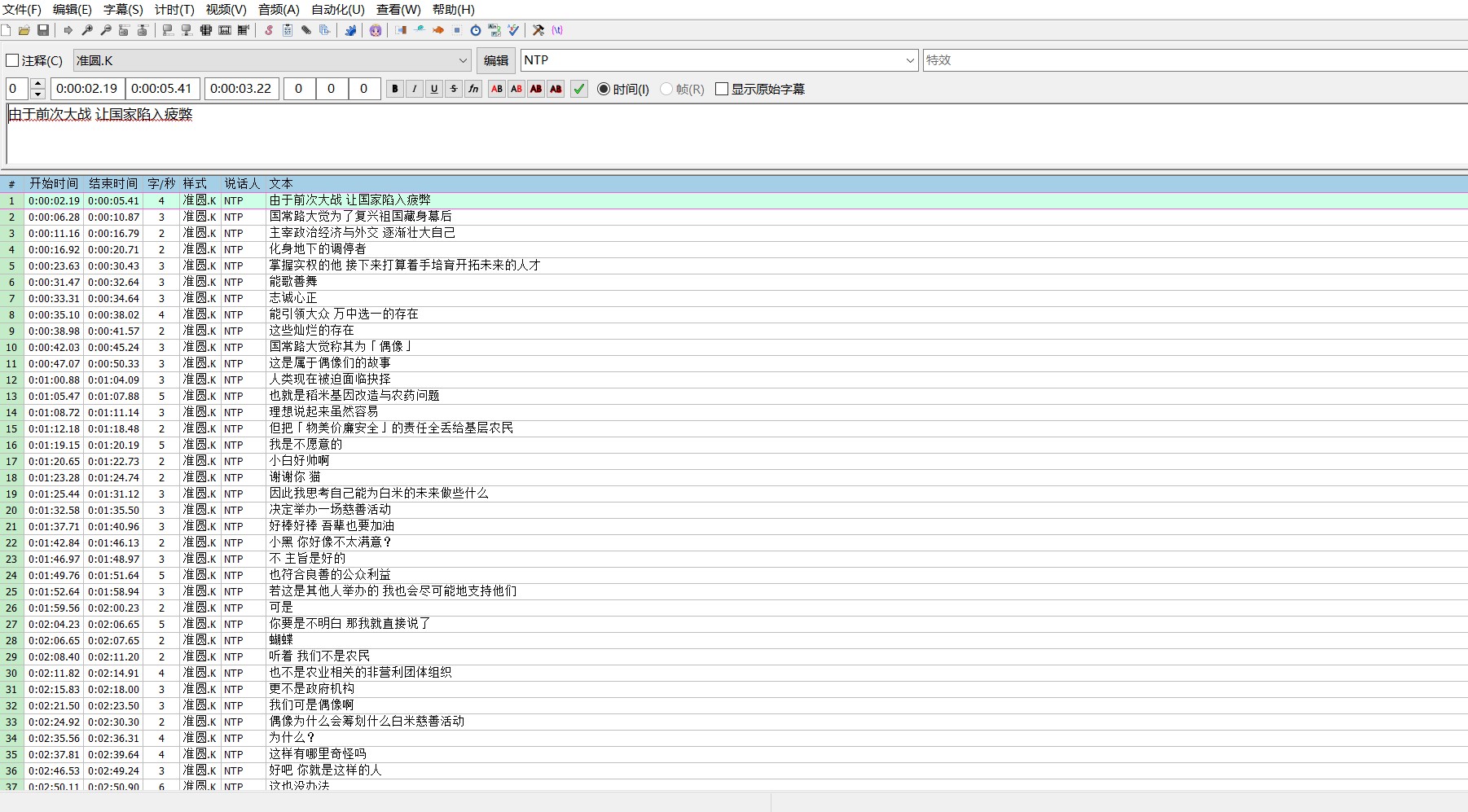The width and height of the screenshot is (1468, 812).
Task: Click the layer number stepper arrows
Action: [37, 89]
